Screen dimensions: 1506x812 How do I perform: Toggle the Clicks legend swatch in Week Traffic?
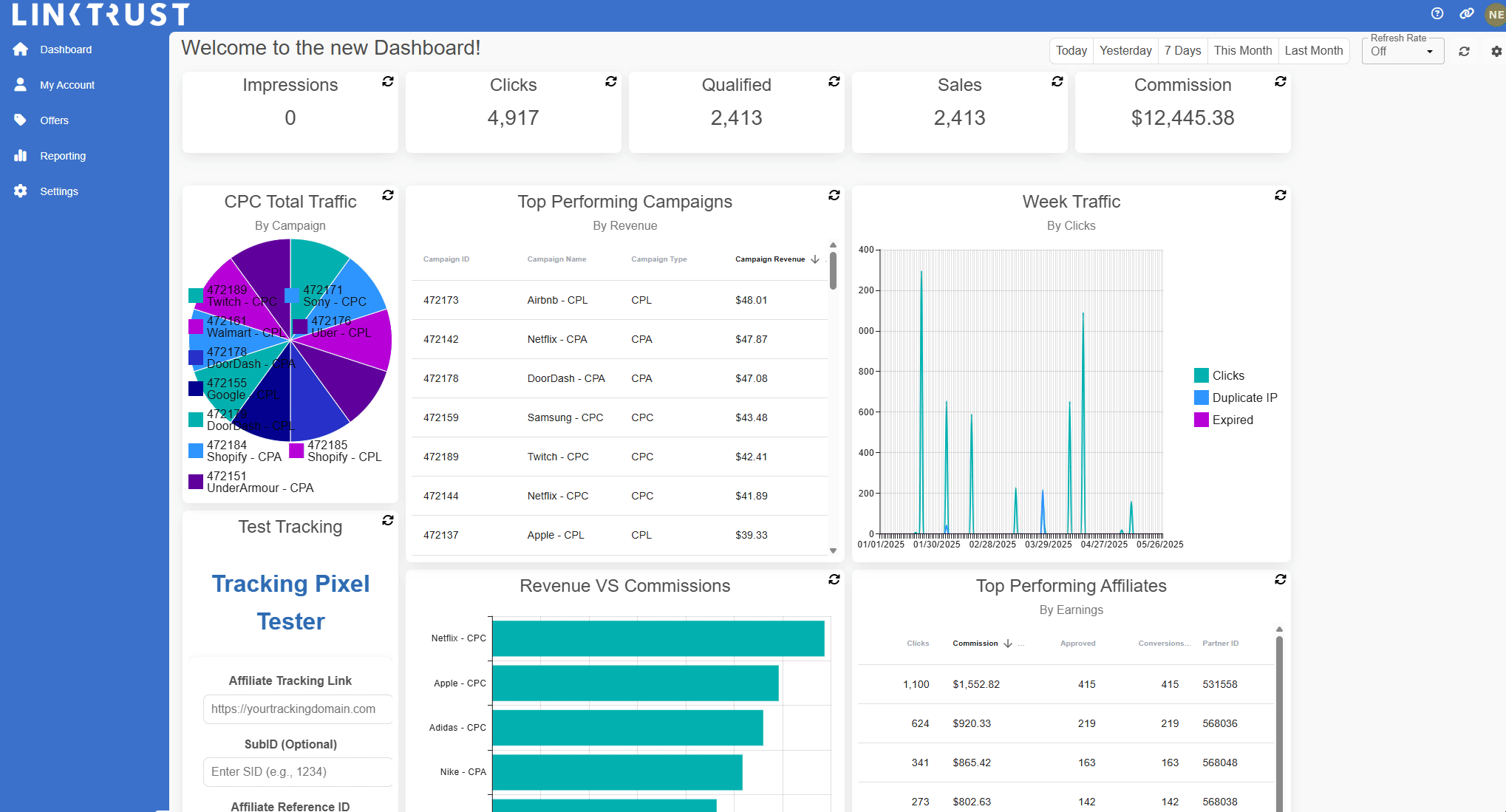coord(1202,375)
